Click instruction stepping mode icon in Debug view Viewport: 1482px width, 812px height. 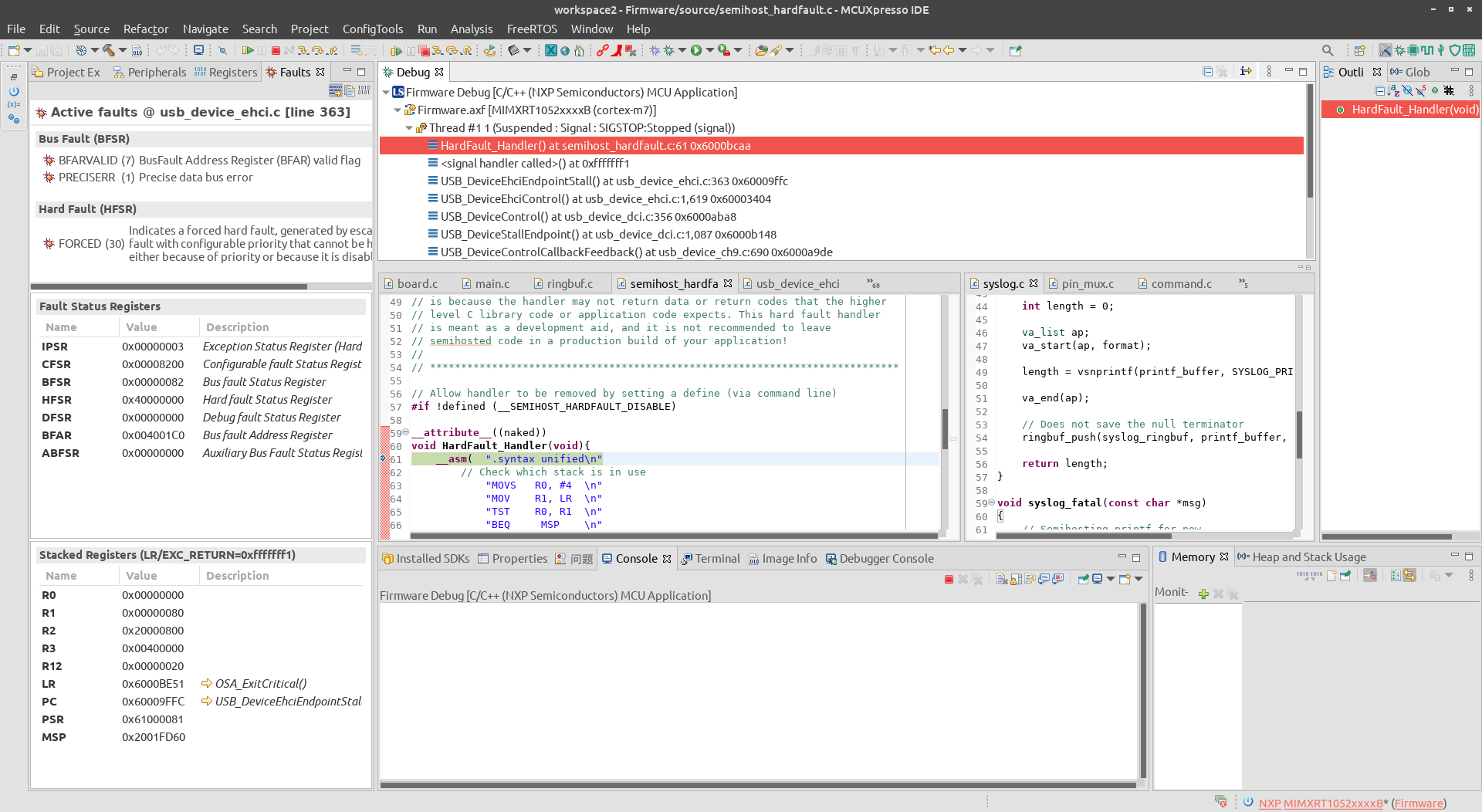point(1246,71)
